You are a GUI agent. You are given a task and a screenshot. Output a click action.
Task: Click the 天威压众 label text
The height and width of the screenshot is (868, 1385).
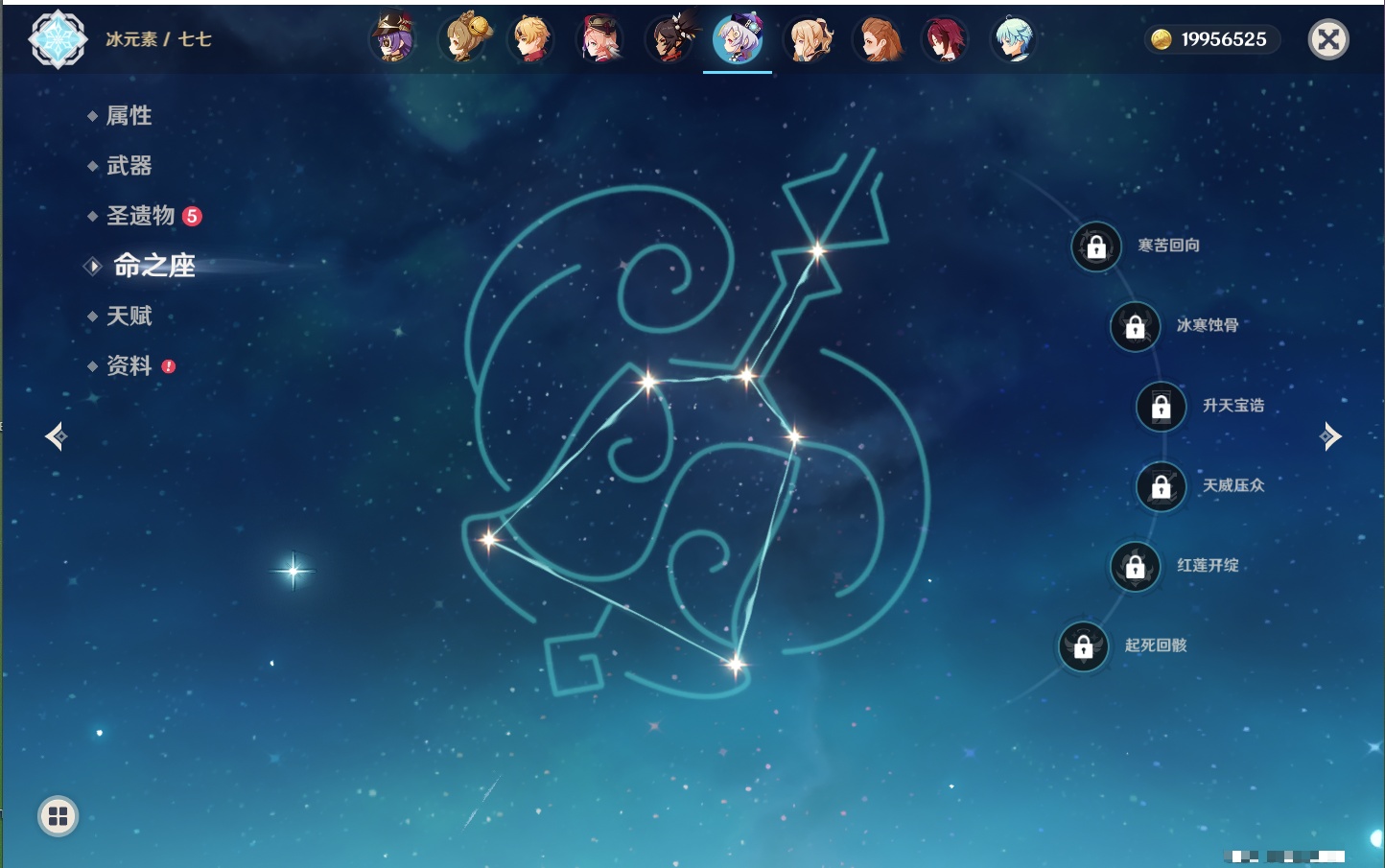click(1233, 485)
